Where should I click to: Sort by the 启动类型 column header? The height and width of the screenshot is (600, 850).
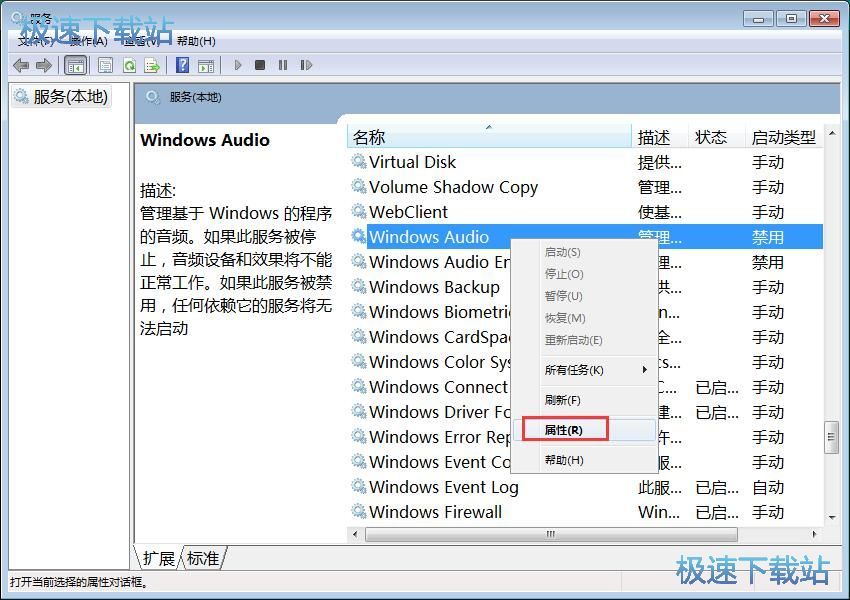click(x=784, y=137)
